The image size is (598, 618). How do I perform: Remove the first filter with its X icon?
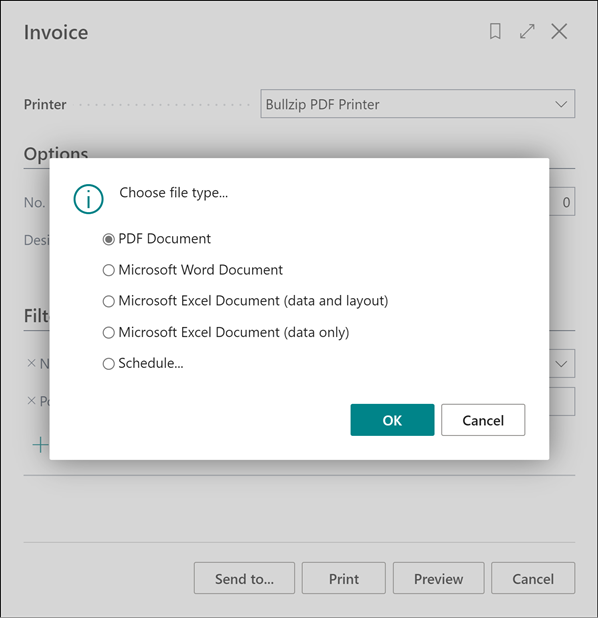pyautogui.click(x=31, y=363)
